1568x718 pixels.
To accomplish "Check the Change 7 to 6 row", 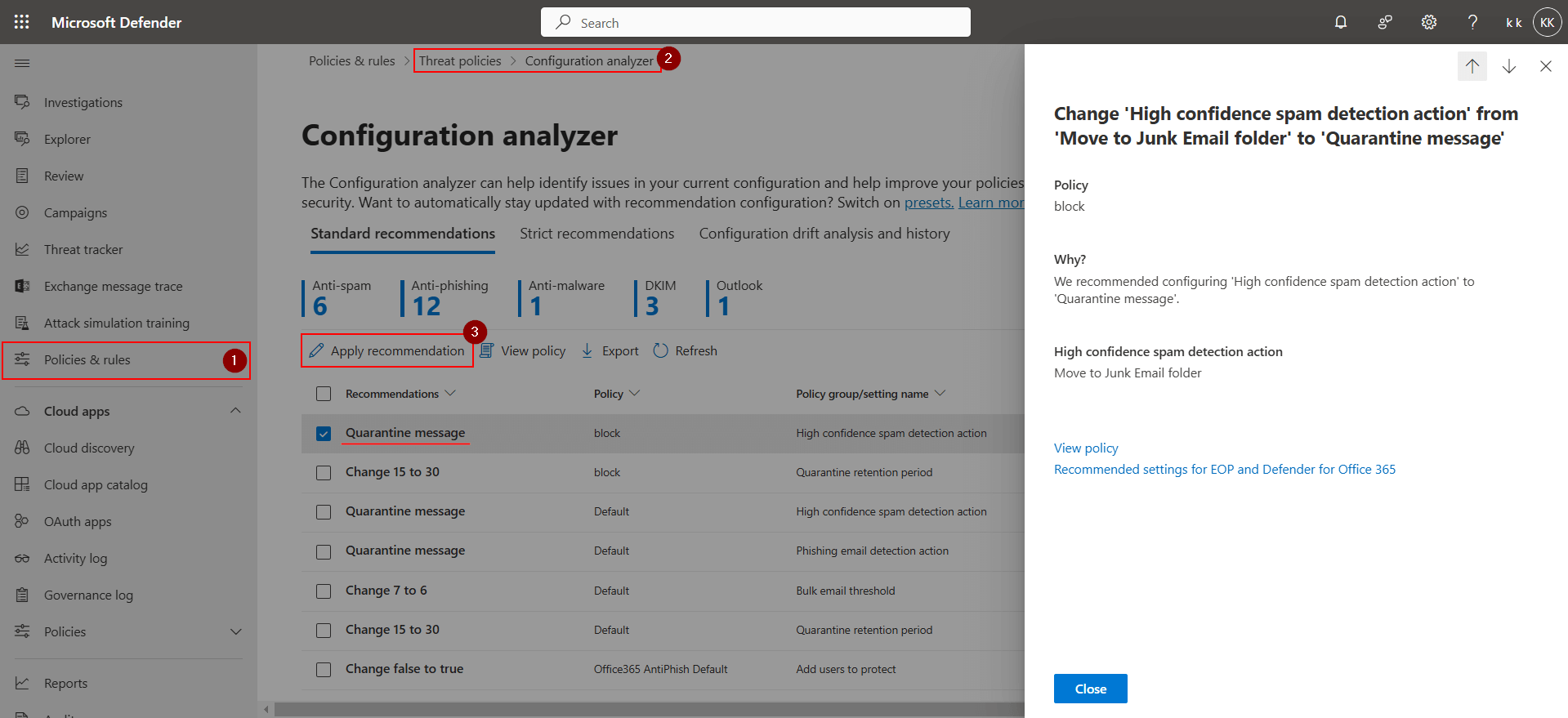I will coord(324,591).
